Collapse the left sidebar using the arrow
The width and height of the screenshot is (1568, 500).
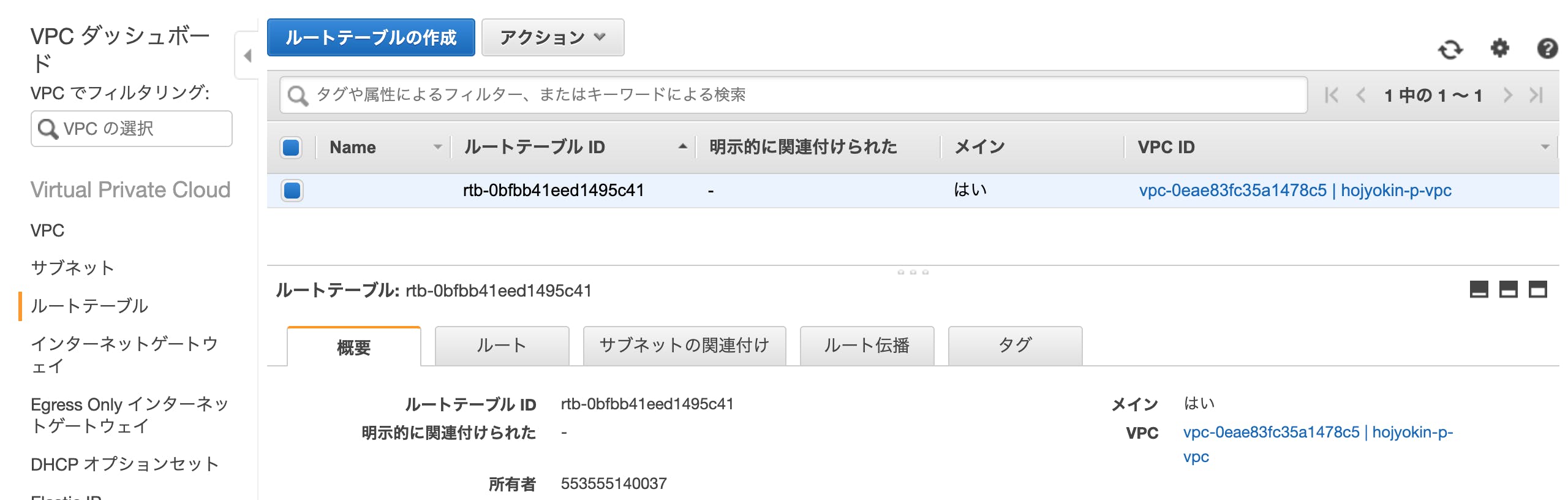(x=247, y=55)
